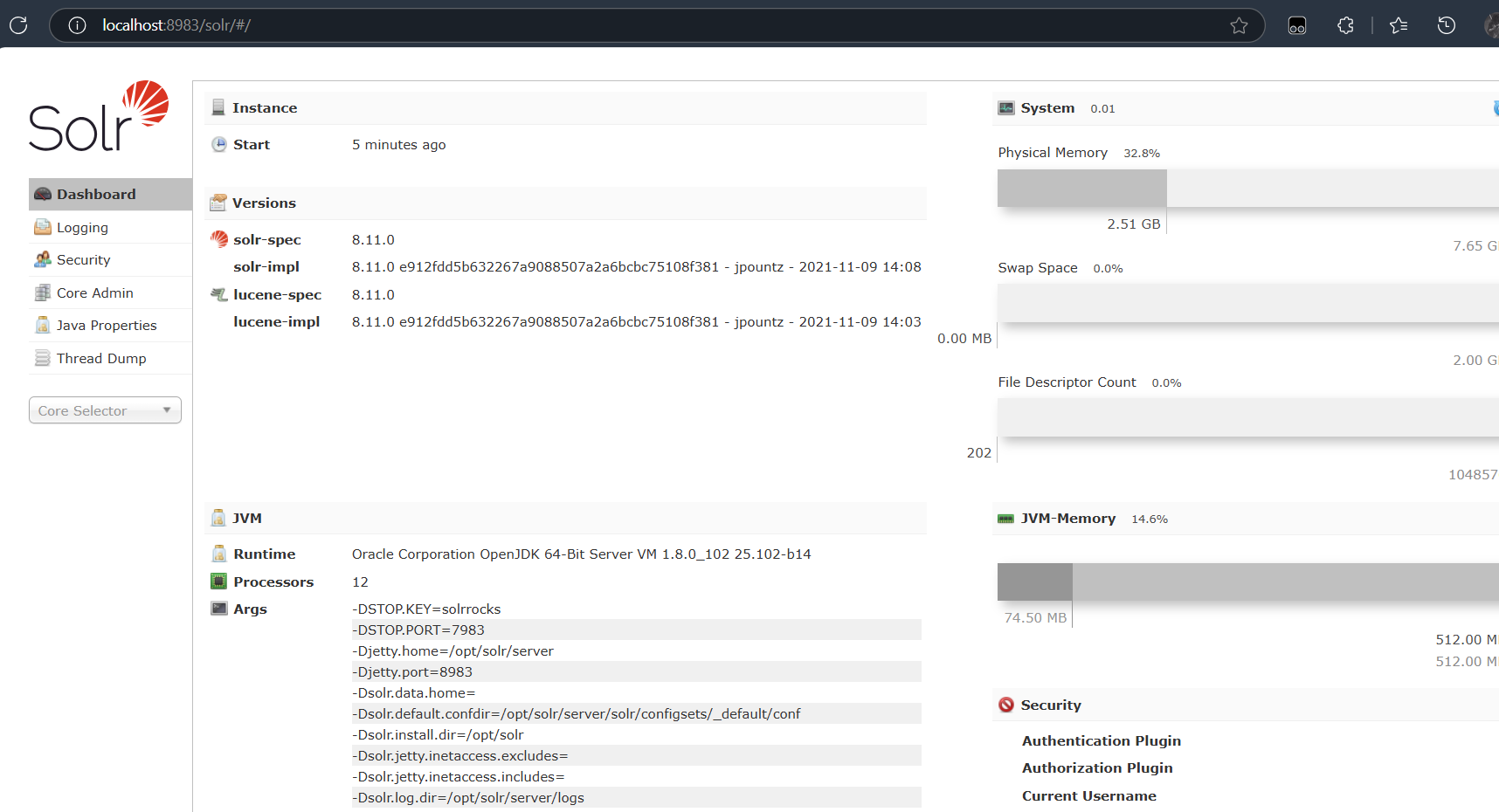This screenshot has height=812, width=1499.
Task: Click the file descriptor count 202
Action: [x=979, y=452]
